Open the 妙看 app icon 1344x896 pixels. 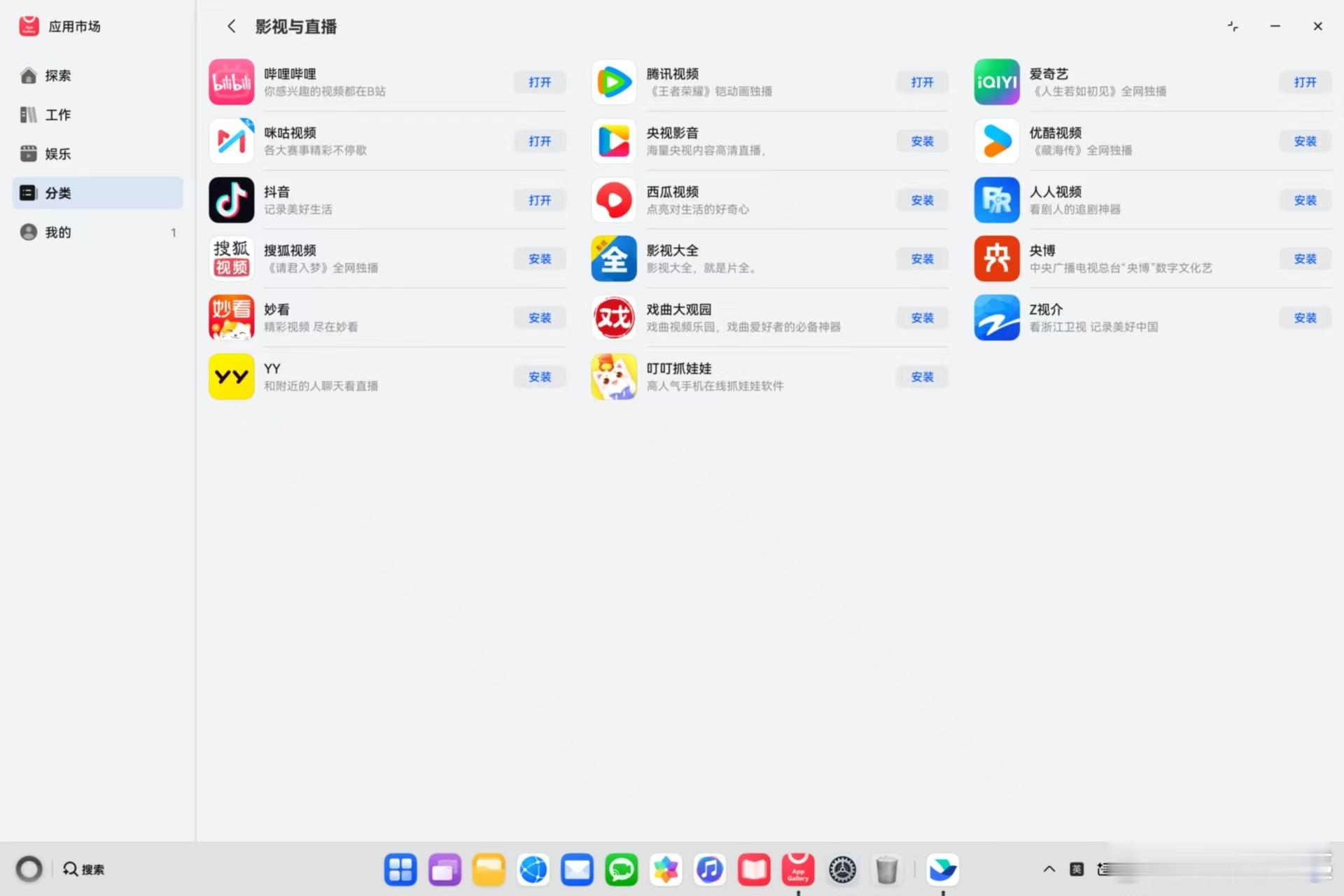tap(231, 317)
